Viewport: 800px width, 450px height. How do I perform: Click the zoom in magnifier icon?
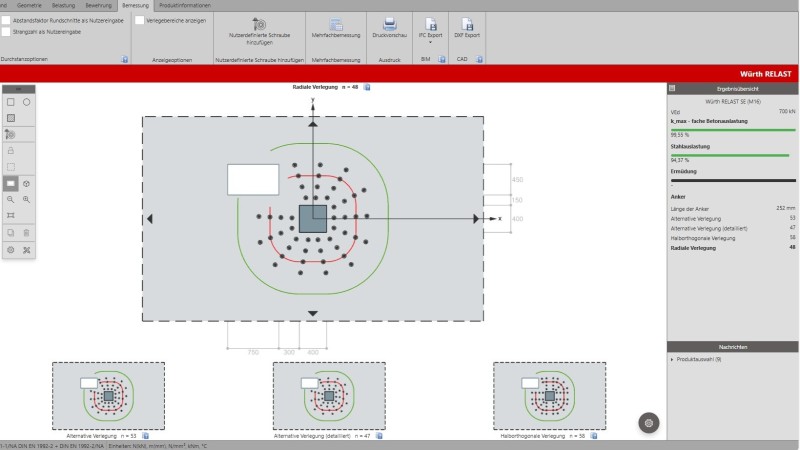tap(27, 199)
